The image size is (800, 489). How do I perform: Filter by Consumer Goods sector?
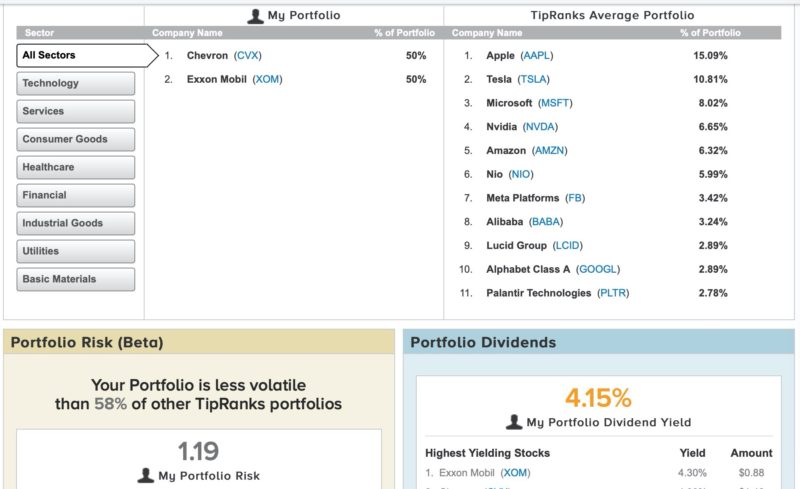76,139
